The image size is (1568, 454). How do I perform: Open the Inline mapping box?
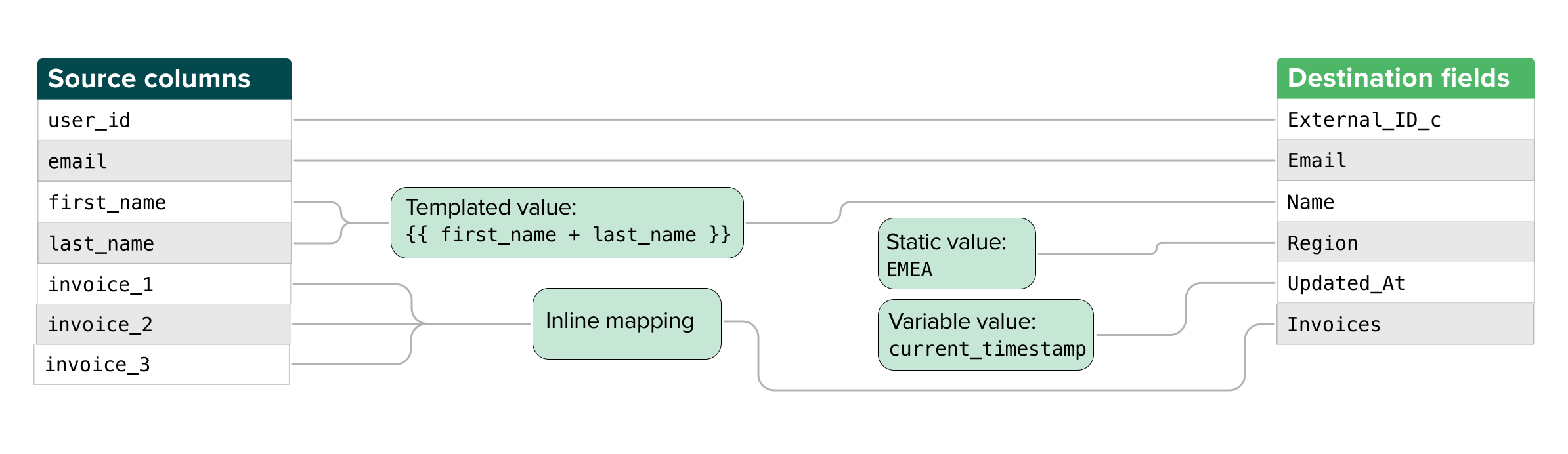point(626,323)
